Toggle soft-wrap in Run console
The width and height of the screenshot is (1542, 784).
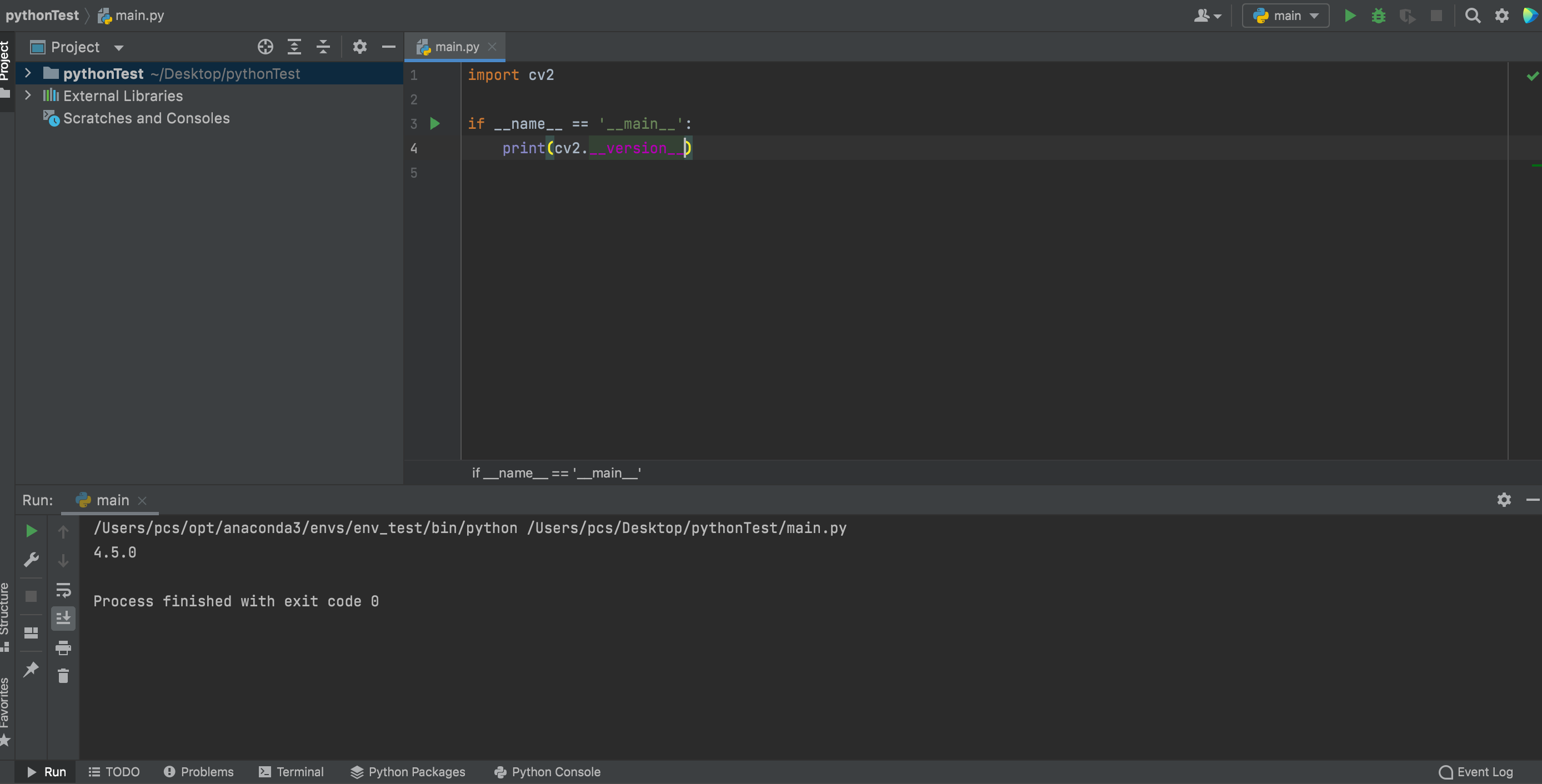[63, 590]
